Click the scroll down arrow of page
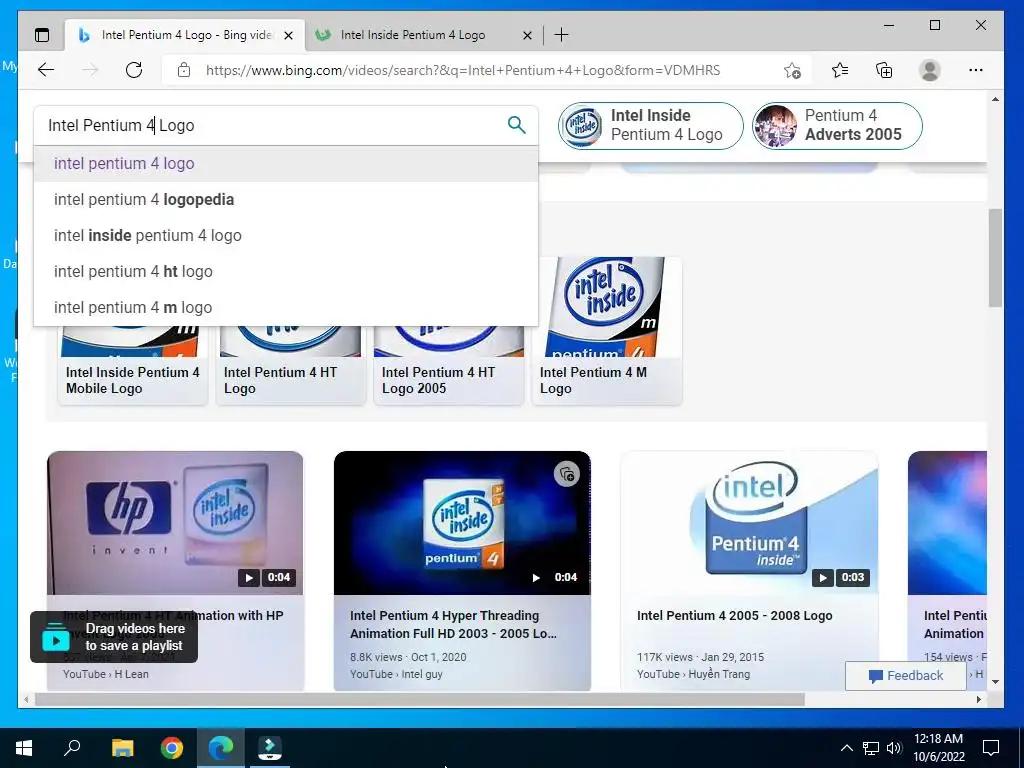This screenshot has width=1024, height=768. [x=995, y=681]
